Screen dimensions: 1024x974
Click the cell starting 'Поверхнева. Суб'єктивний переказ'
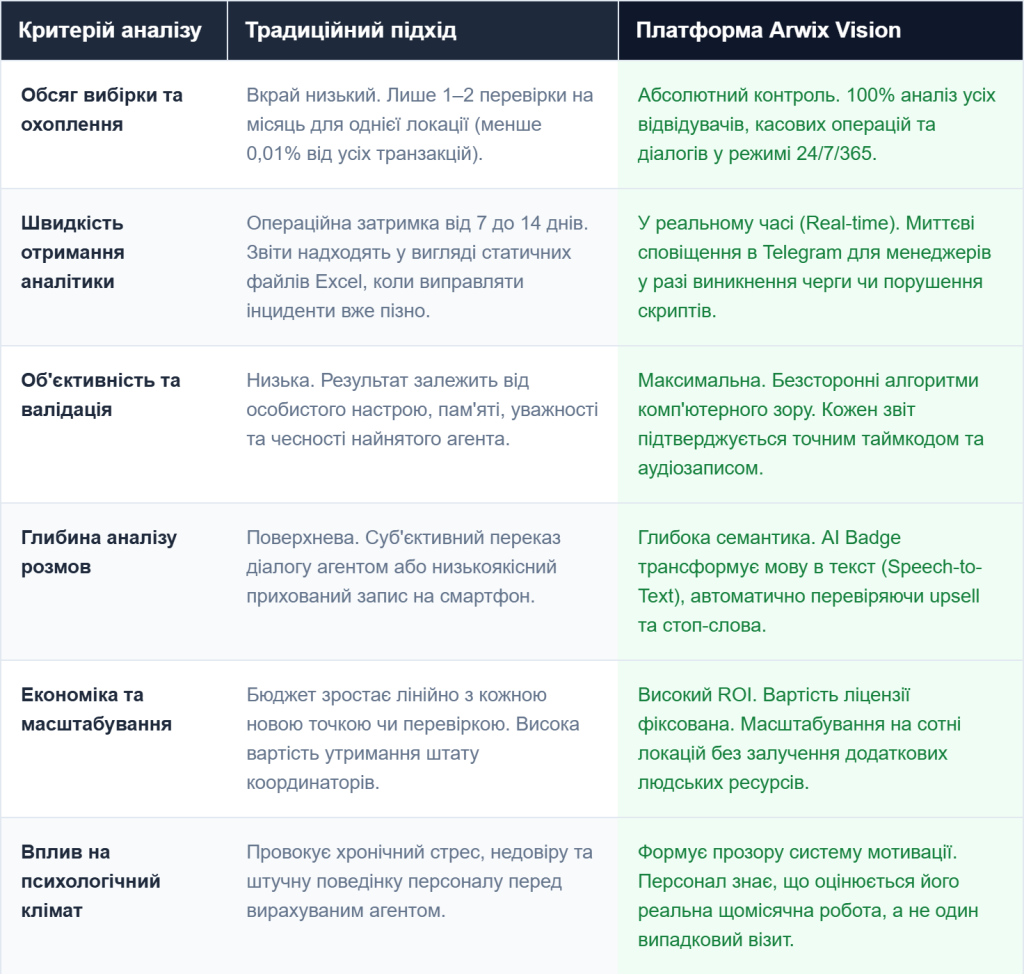(x=423, y=581)
